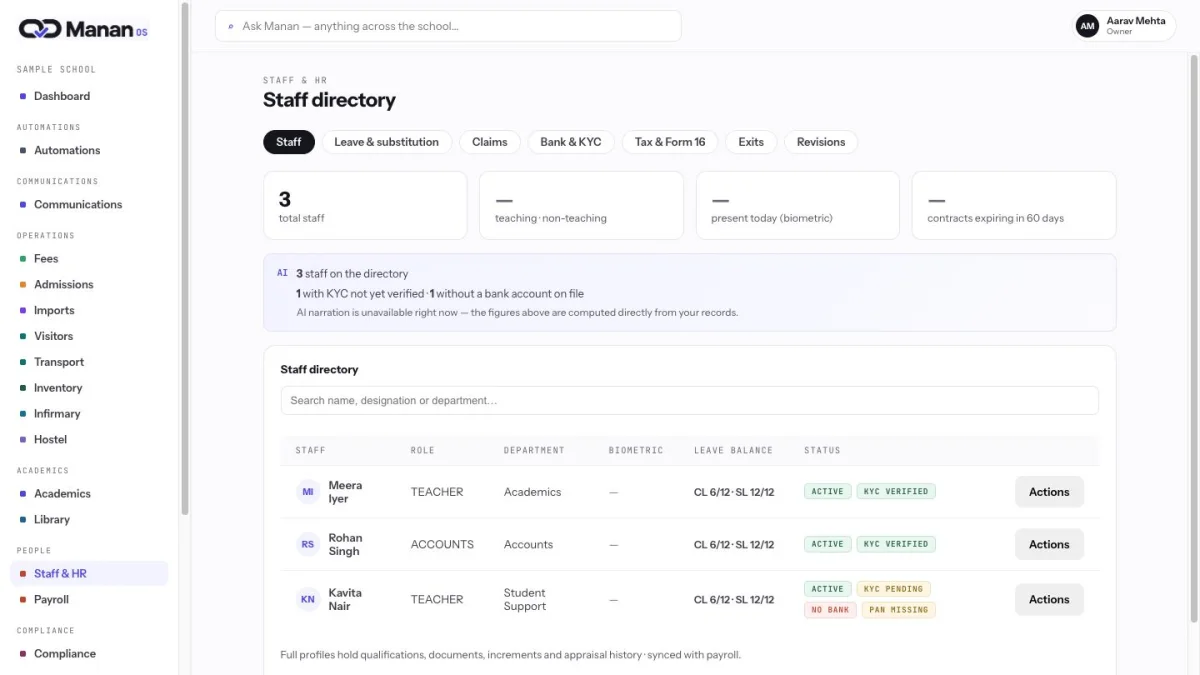
Task: Select Staff & HR in the sidebar
Action: (89, 573)
